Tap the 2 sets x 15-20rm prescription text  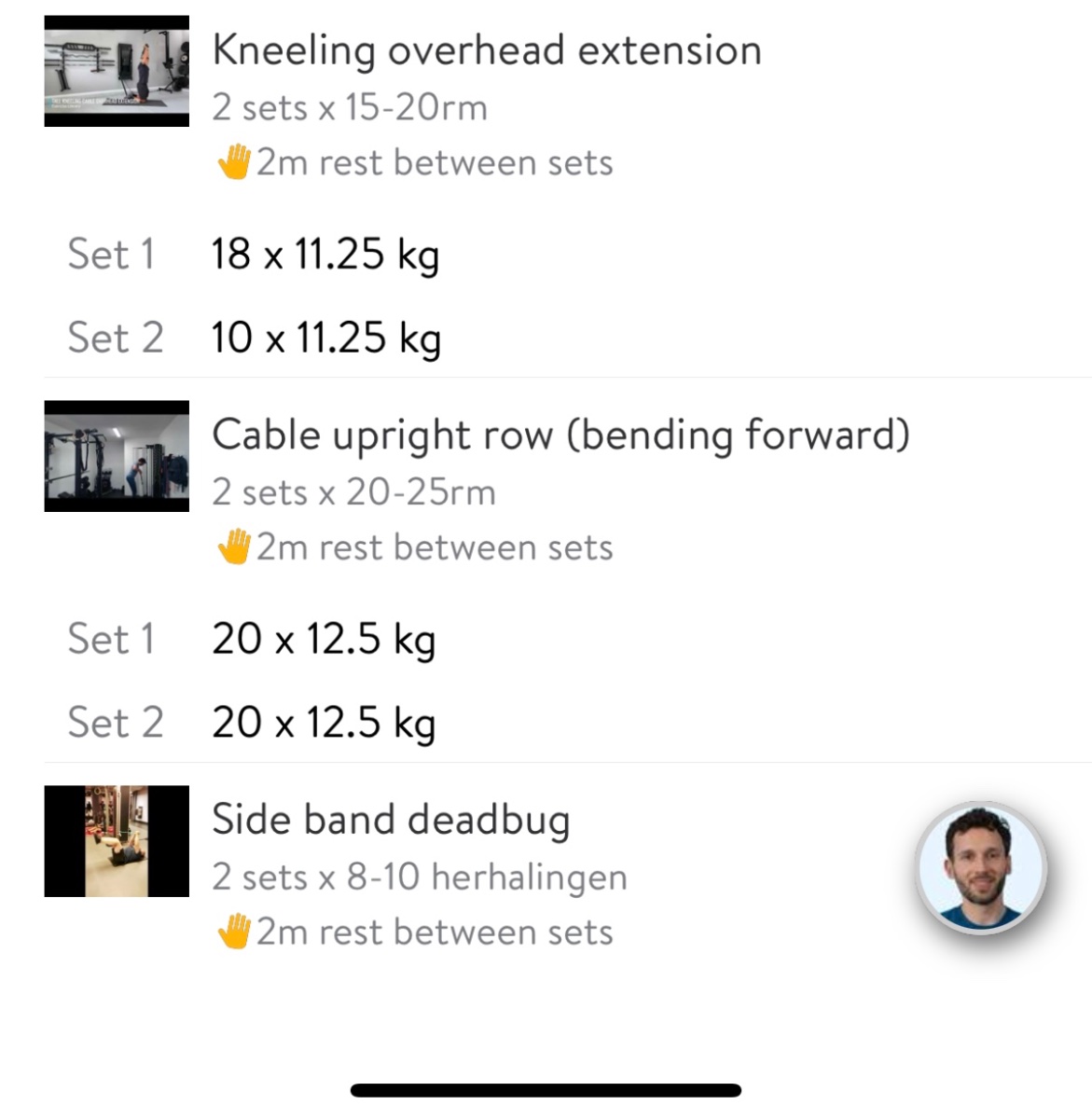[x=349, y=108]
